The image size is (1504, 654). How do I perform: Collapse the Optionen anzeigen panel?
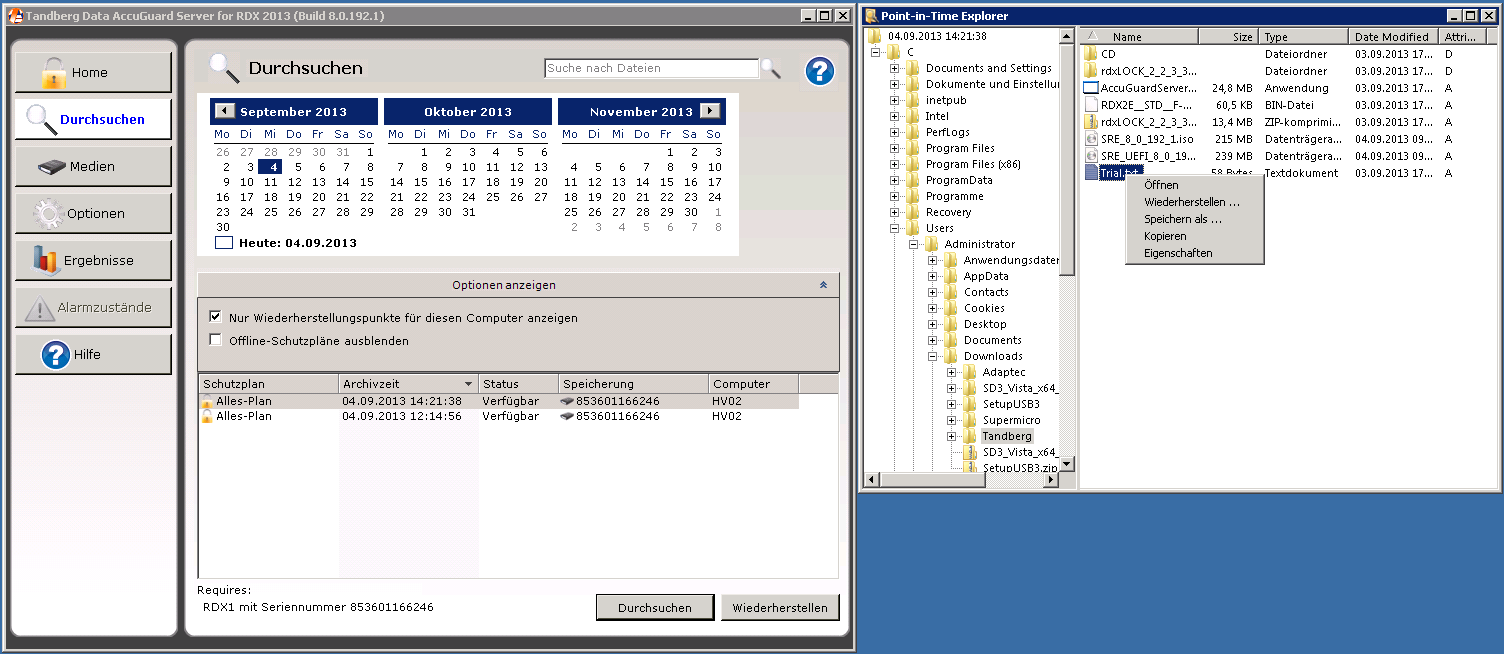pos(823,285)
